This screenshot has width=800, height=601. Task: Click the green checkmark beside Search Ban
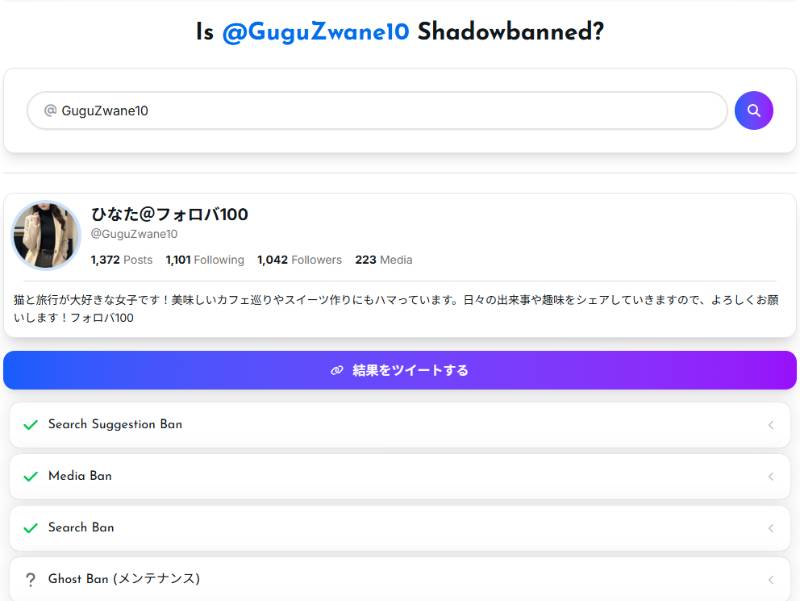pyautogui.click(x=31, y=528)
